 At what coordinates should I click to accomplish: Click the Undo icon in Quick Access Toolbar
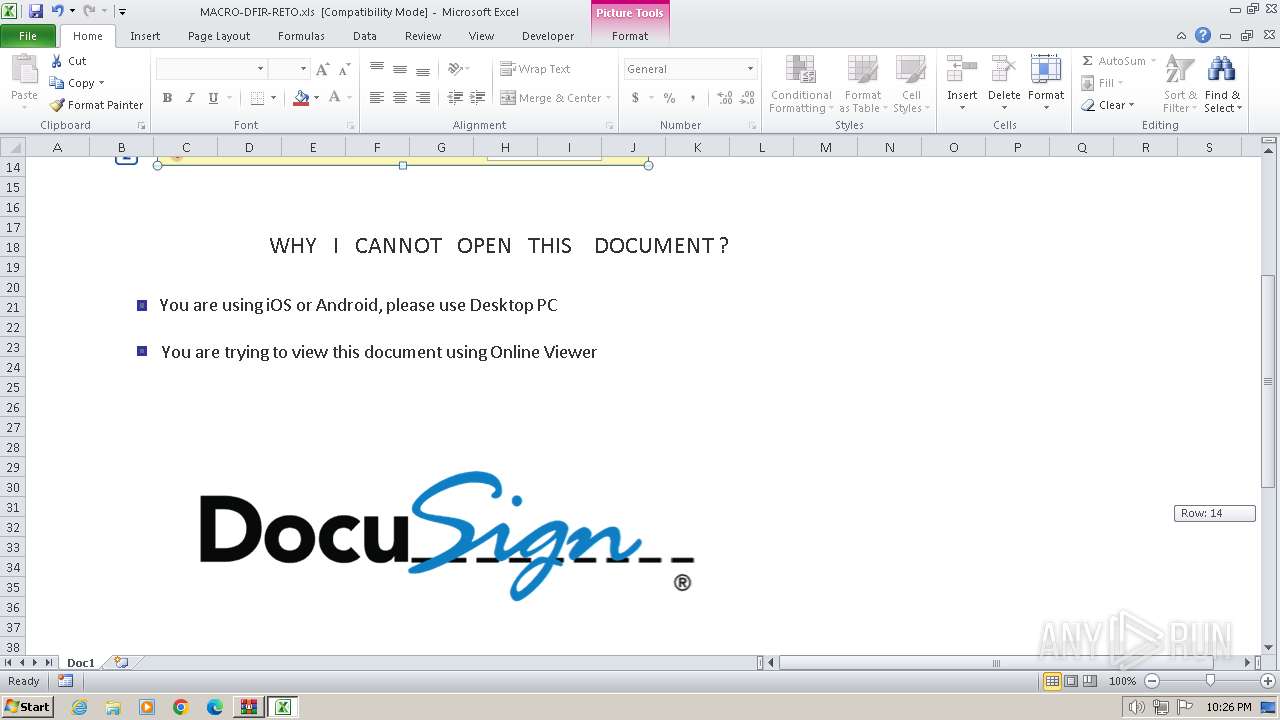[57, 11]
